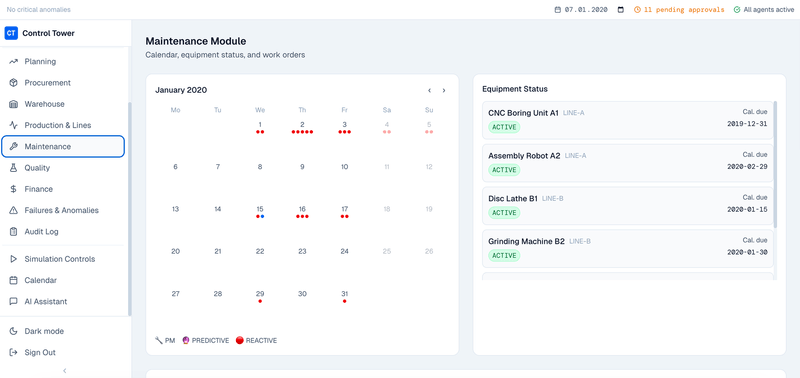The image size is (800, 378).
Task: Click the Procurement box icon
Action: [14, 83]
